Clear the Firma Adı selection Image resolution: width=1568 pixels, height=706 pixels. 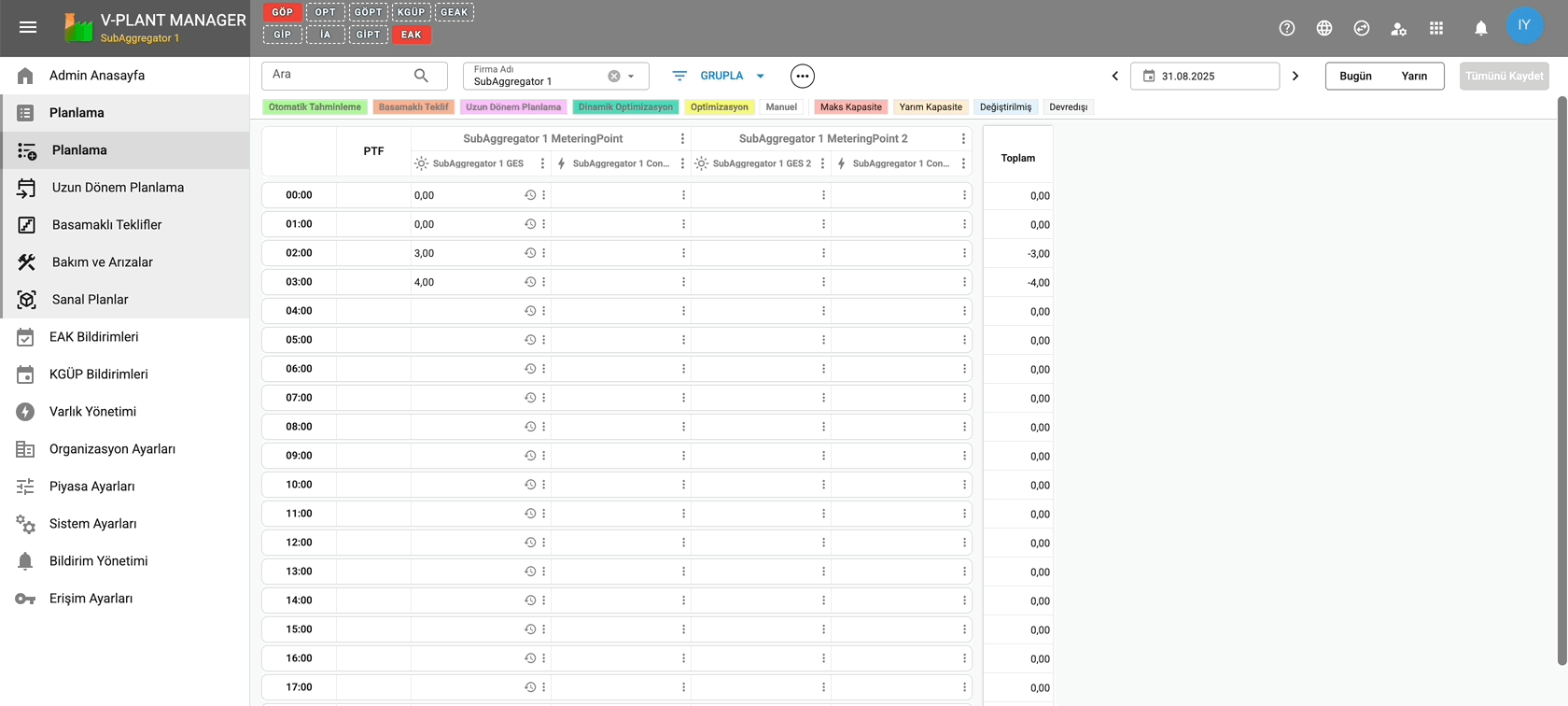coord(614,76)
